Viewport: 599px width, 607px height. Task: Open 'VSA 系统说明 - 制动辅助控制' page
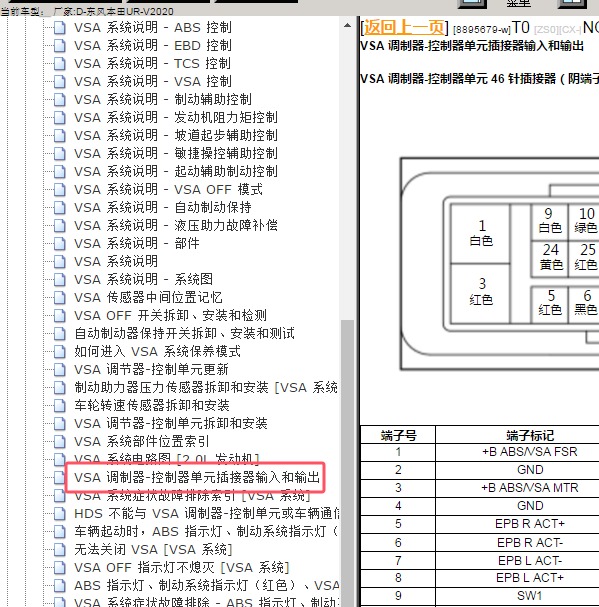[163, 99]
